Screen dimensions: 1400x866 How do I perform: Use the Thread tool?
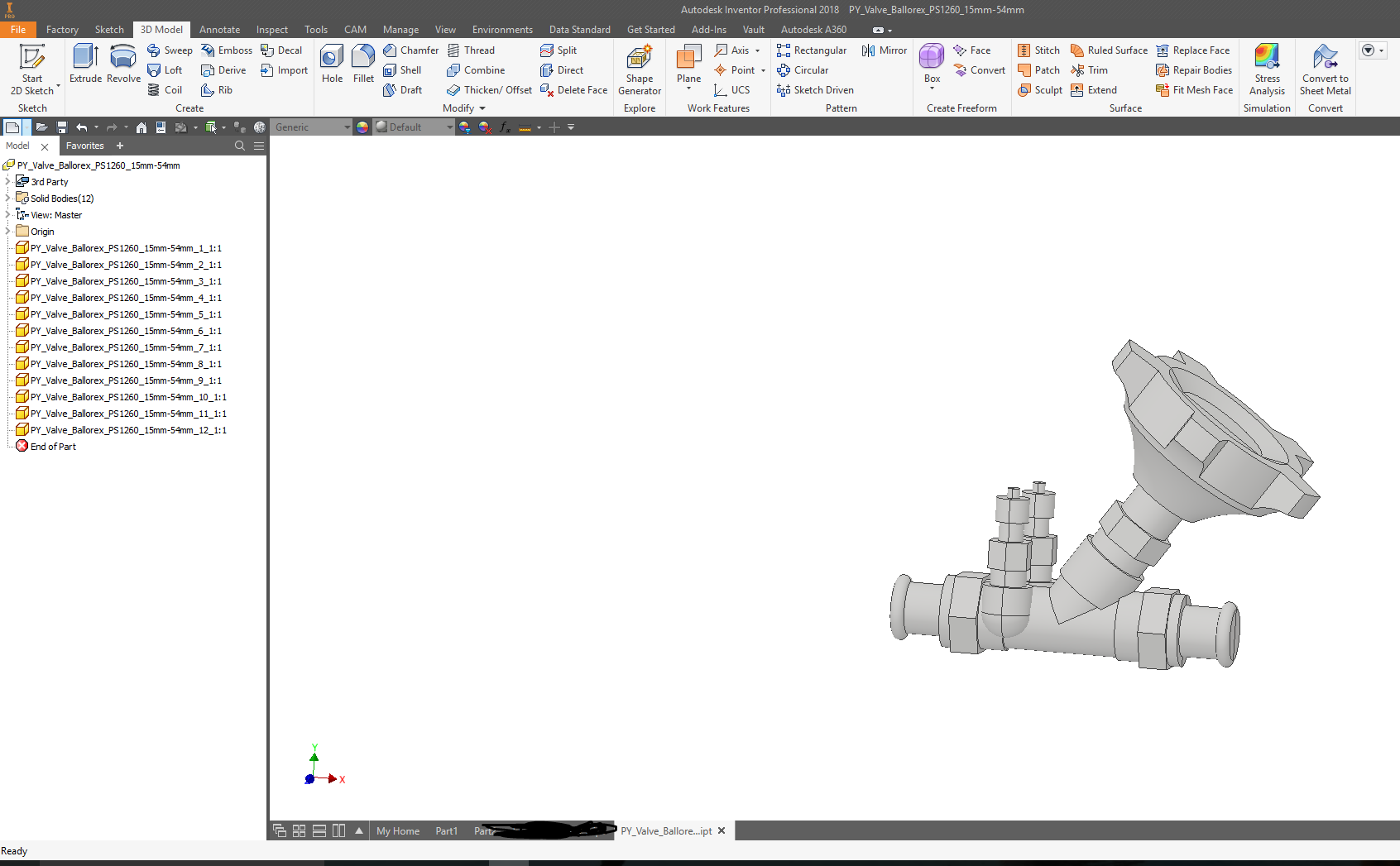click(x=471, y=50)
